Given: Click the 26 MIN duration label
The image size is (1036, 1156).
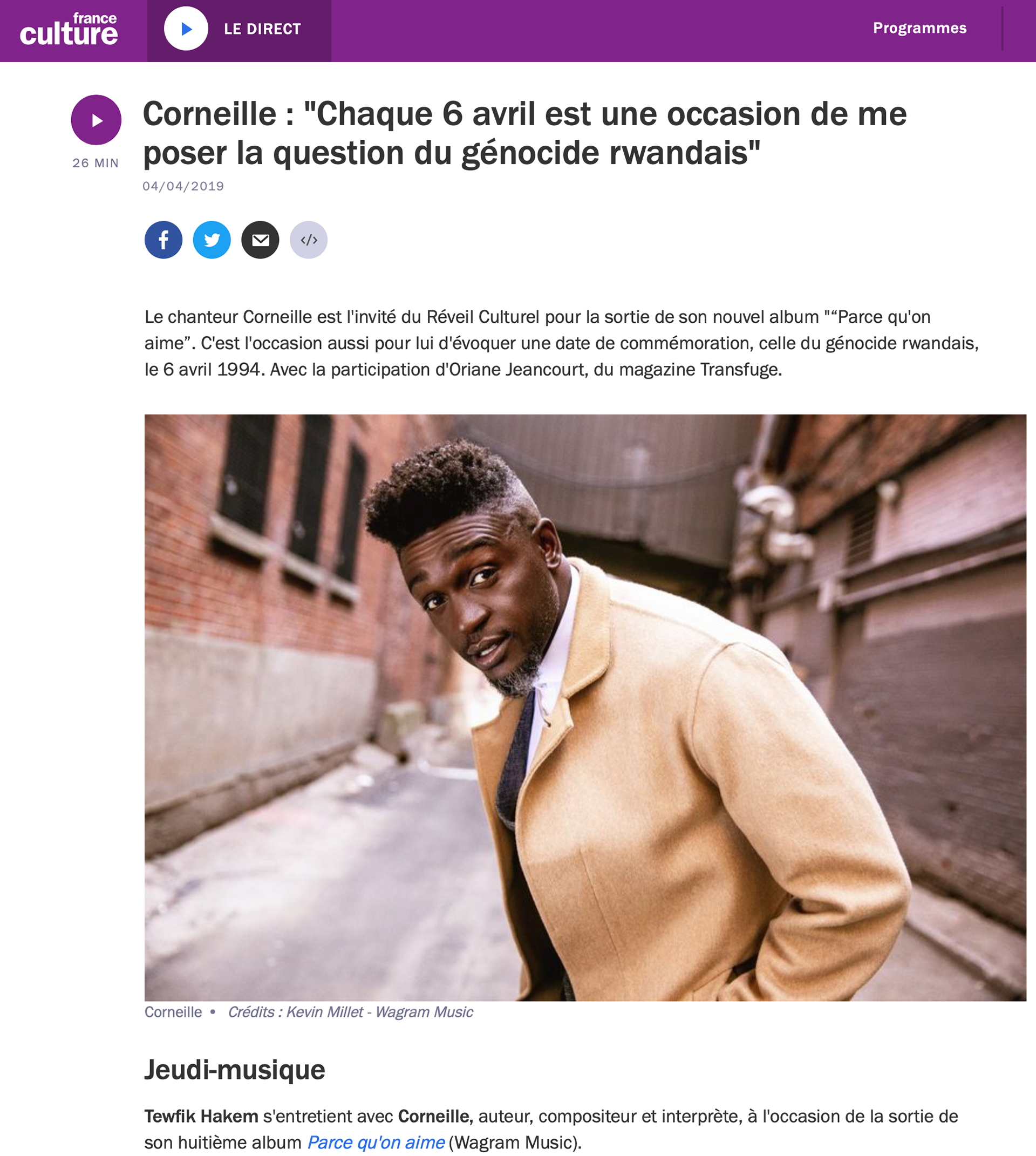Looking at the screenshot, I should pyautogui.click(x=96, y=163).
